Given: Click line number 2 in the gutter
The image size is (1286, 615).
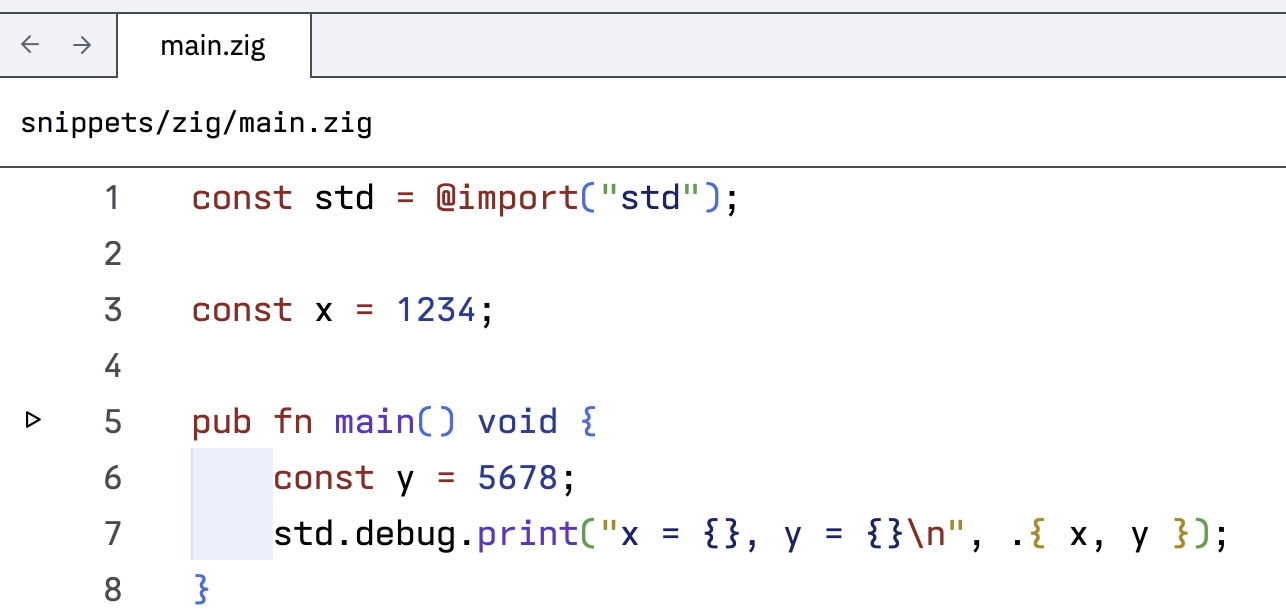Looking at the screenshot, I should tap(112, 254).
